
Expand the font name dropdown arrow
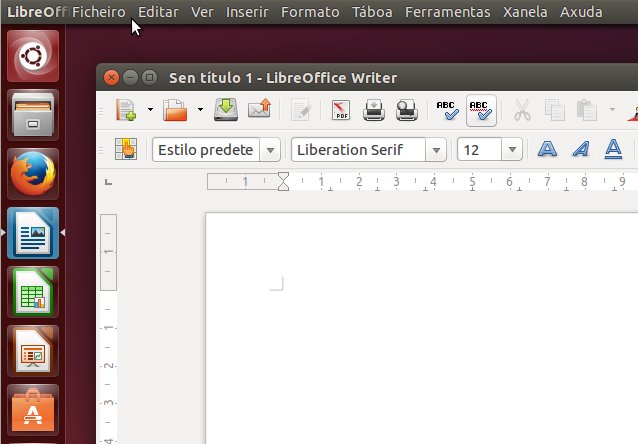pos(436,150)
